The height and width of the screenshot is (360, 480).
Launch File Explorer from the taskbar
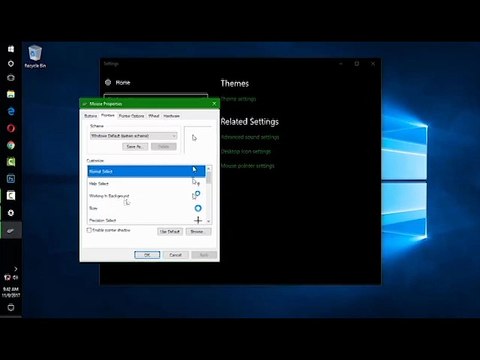pos(11,94)
